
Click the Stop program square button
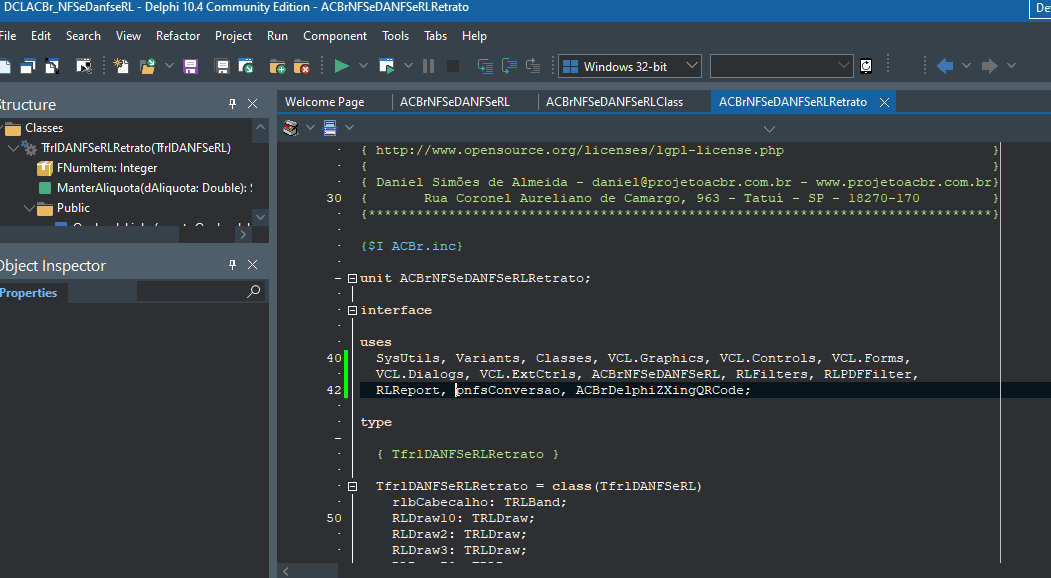(x=453, y=66)
